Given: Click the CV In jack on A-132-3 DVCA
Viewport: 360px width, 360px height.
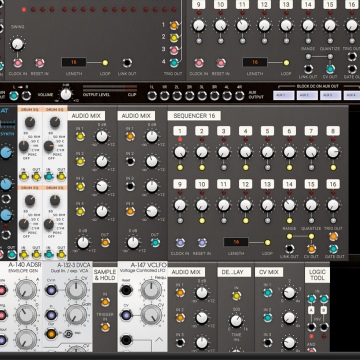Looking at the screenshot, I should click(x=51, y=290).
